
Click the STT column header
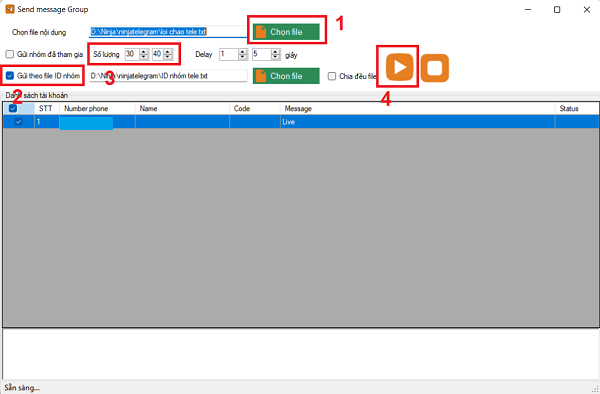pyautogui.click(x=47, y=109)
